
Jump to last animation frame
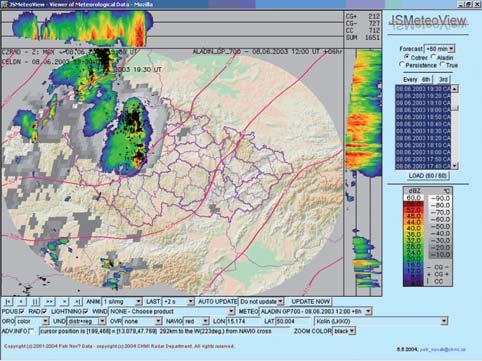(77, 302)
